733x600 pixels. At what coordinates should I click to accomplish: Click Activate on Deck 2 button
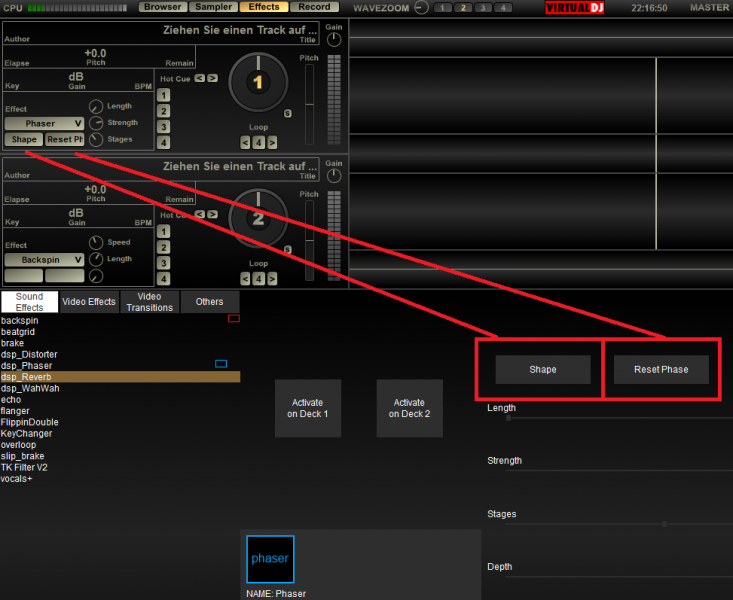click(410, 408)
